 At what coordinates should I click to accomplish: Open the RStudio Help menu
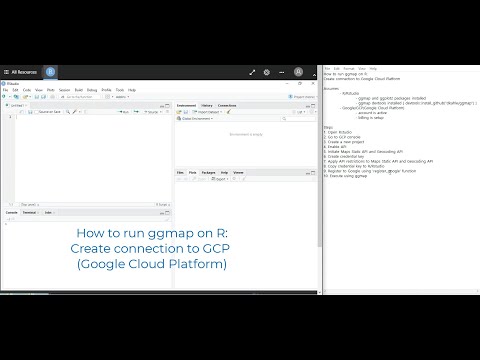[132, 90]
